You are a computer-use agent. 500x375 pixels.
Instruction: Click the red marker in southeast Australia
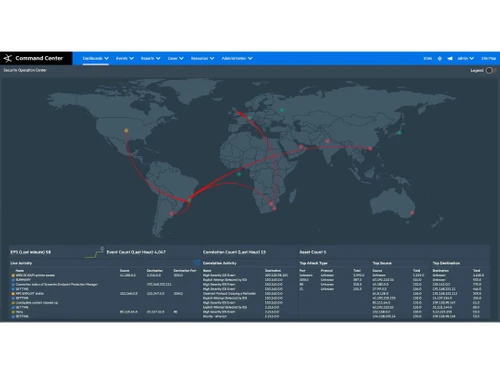click(x=412, y=213)
